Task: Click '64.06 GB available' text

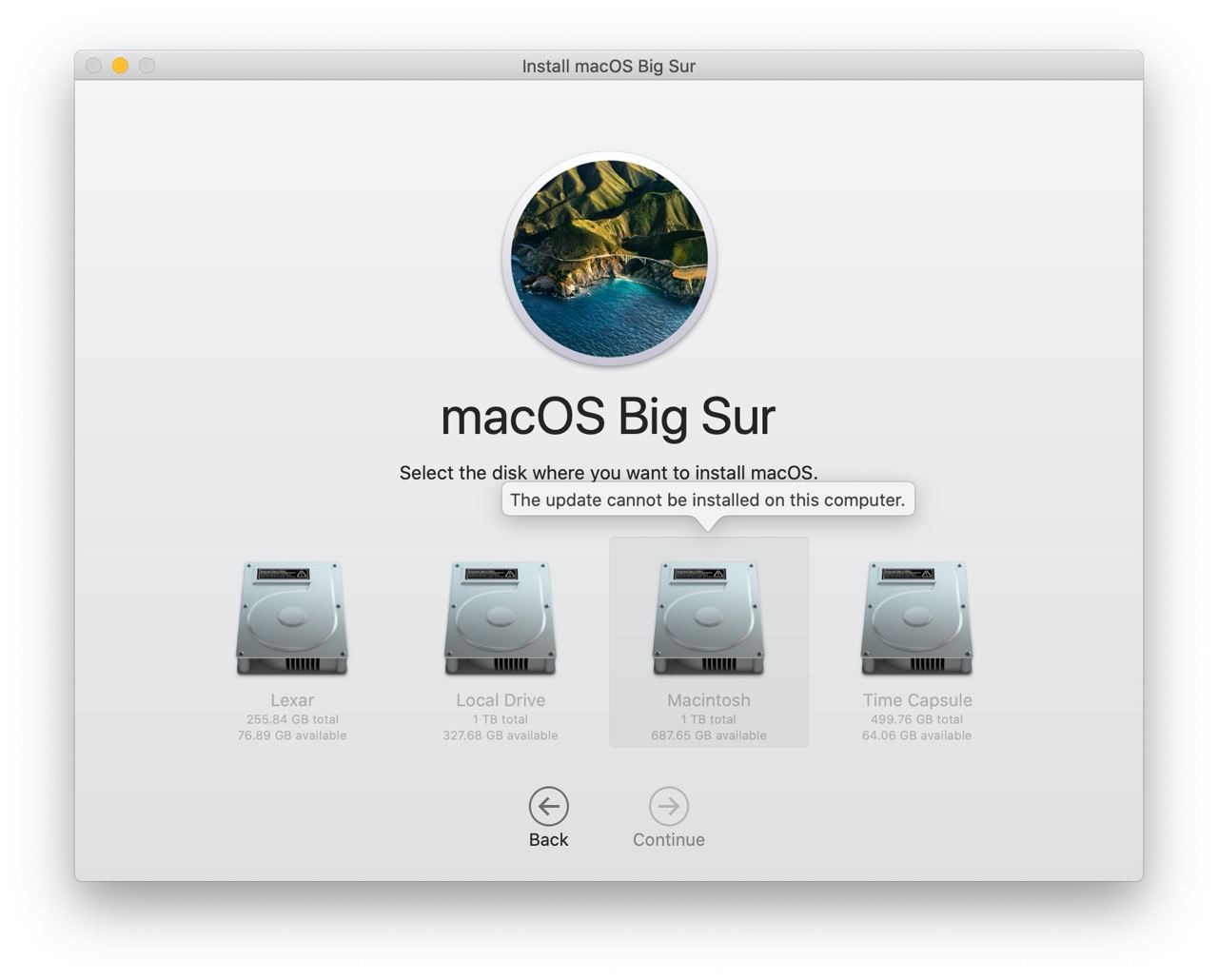Action: click(917, 735)
